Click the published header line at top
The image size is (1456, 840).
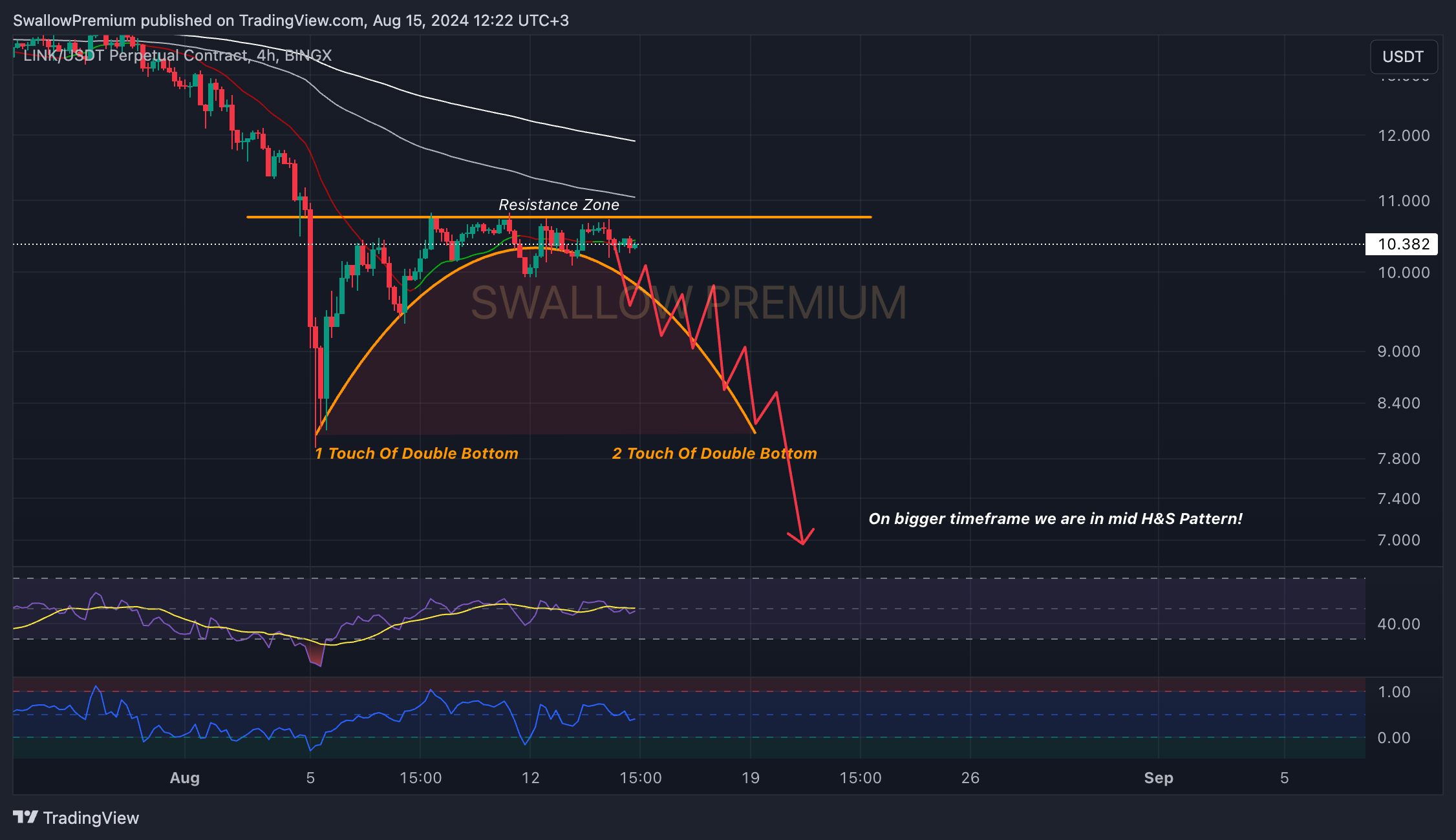[x=291, y=21]
